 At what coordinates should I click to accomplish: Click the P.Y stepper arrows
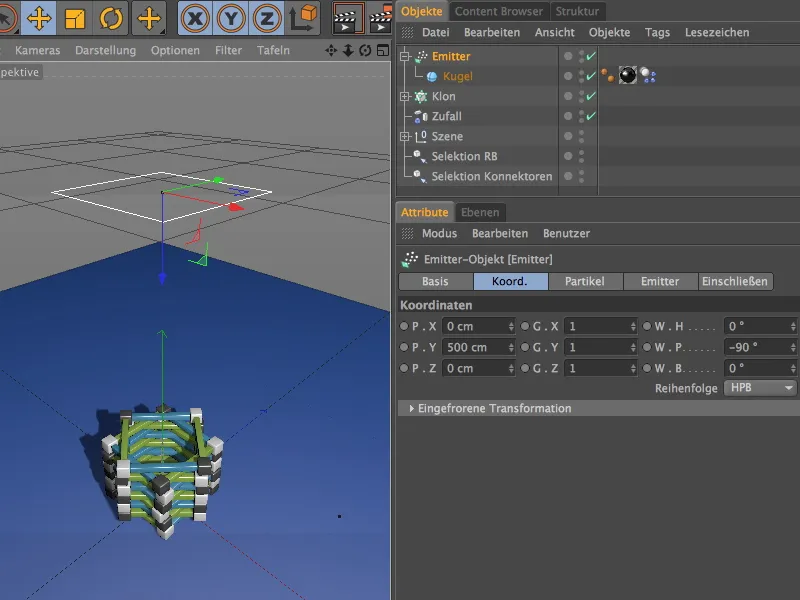click(x=511, y=347)
